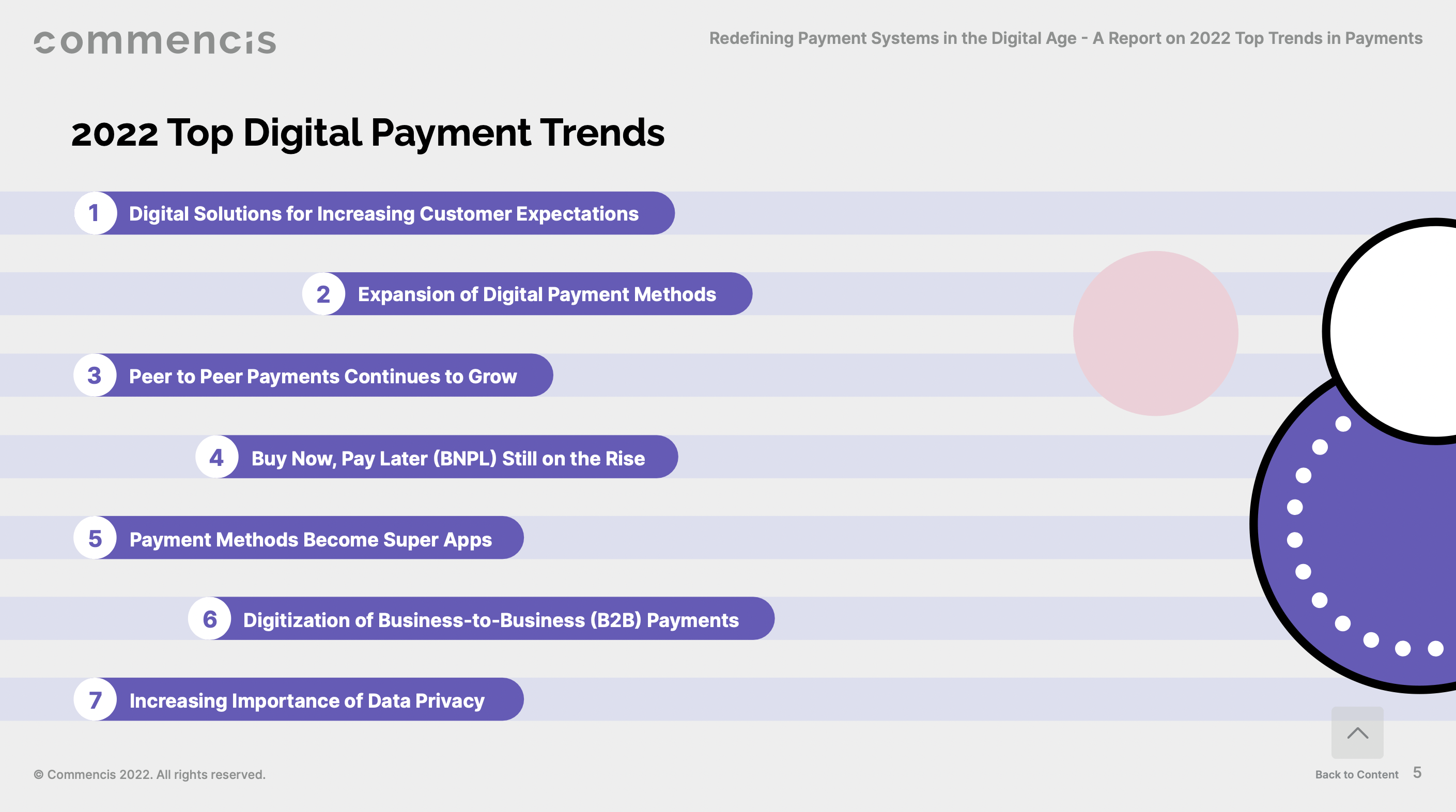Click the 2022 Top Digital Payment Trends heading
1456x812 pixels.
[367, 133]
